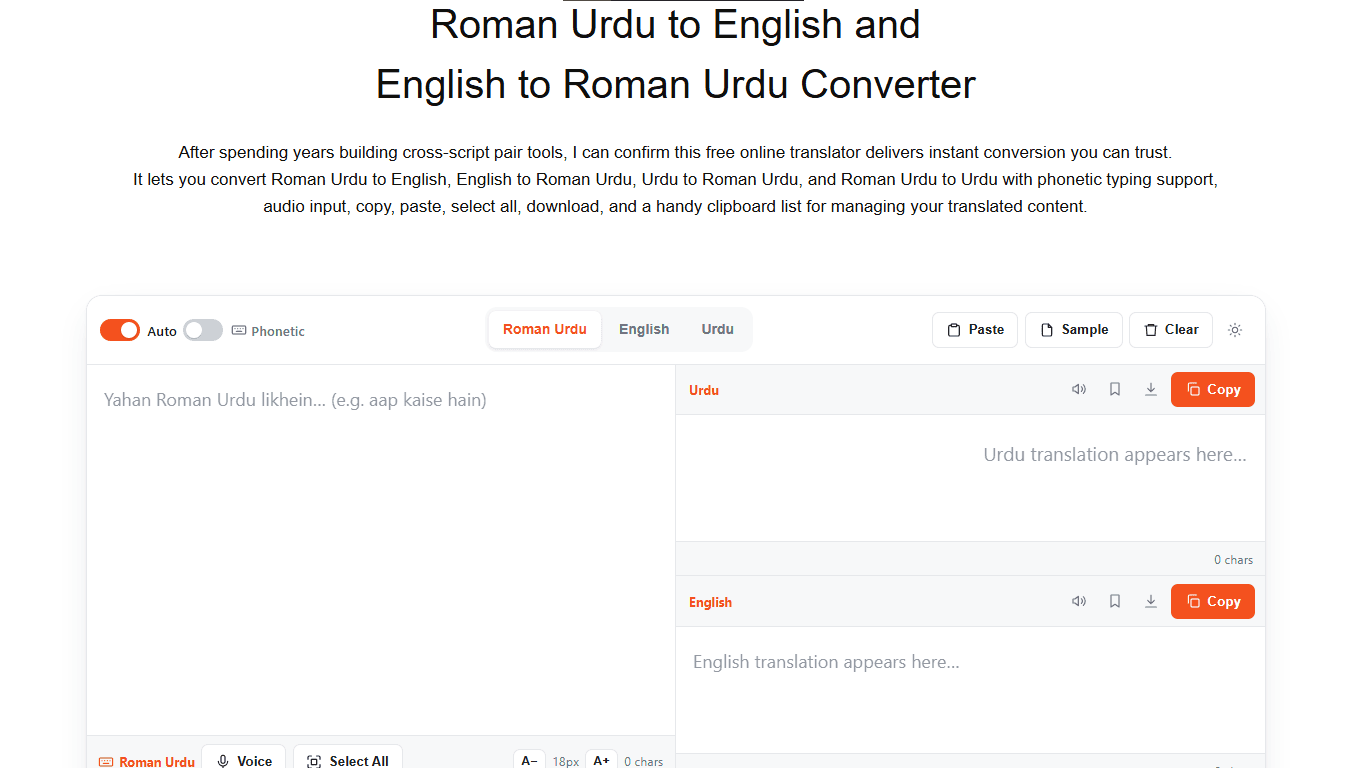Download the English translation
The height and width of the screenshot is (768, 1350).
(x=1151, y=602)
